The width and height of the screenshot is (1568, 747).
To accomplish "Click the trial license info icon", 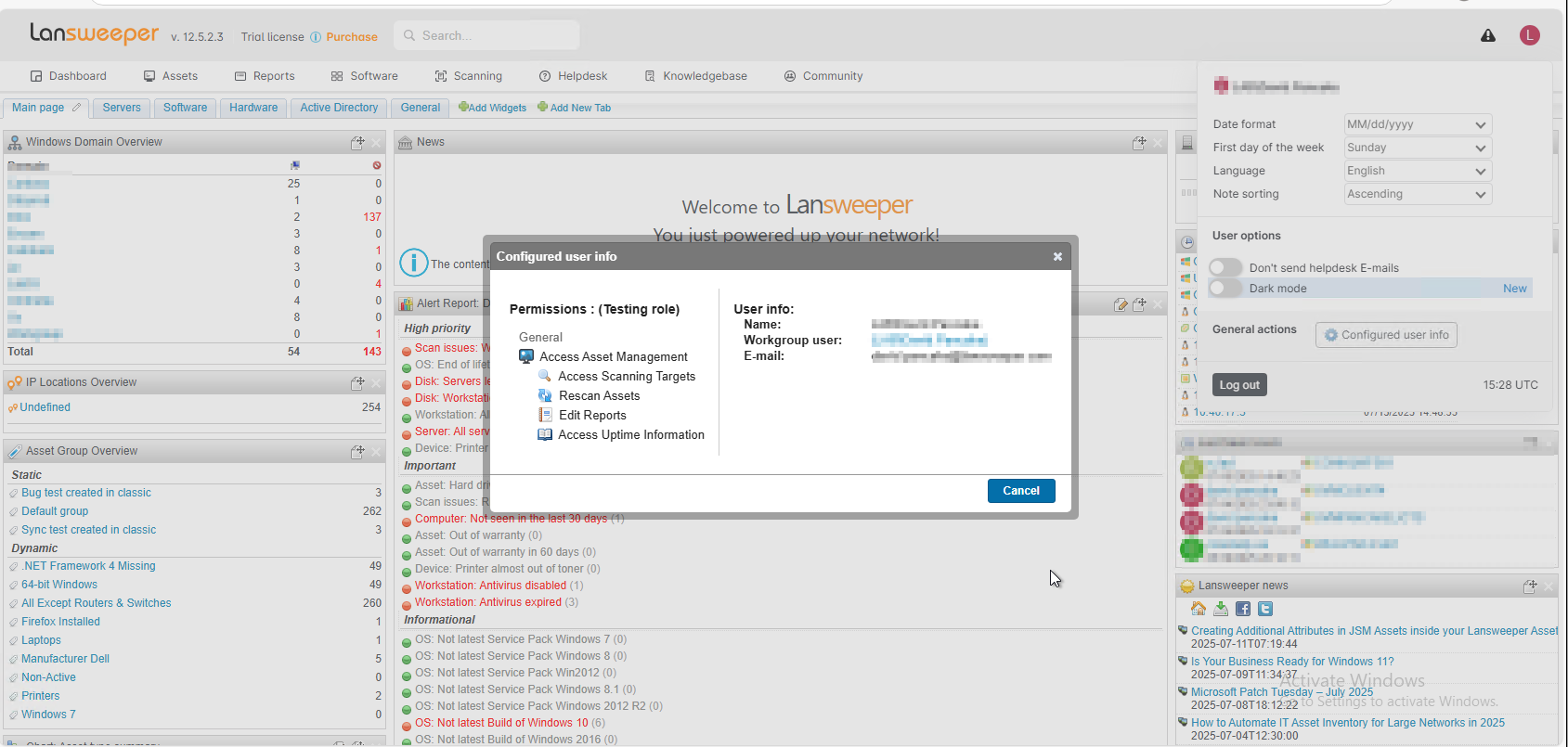I will [316, 37].
